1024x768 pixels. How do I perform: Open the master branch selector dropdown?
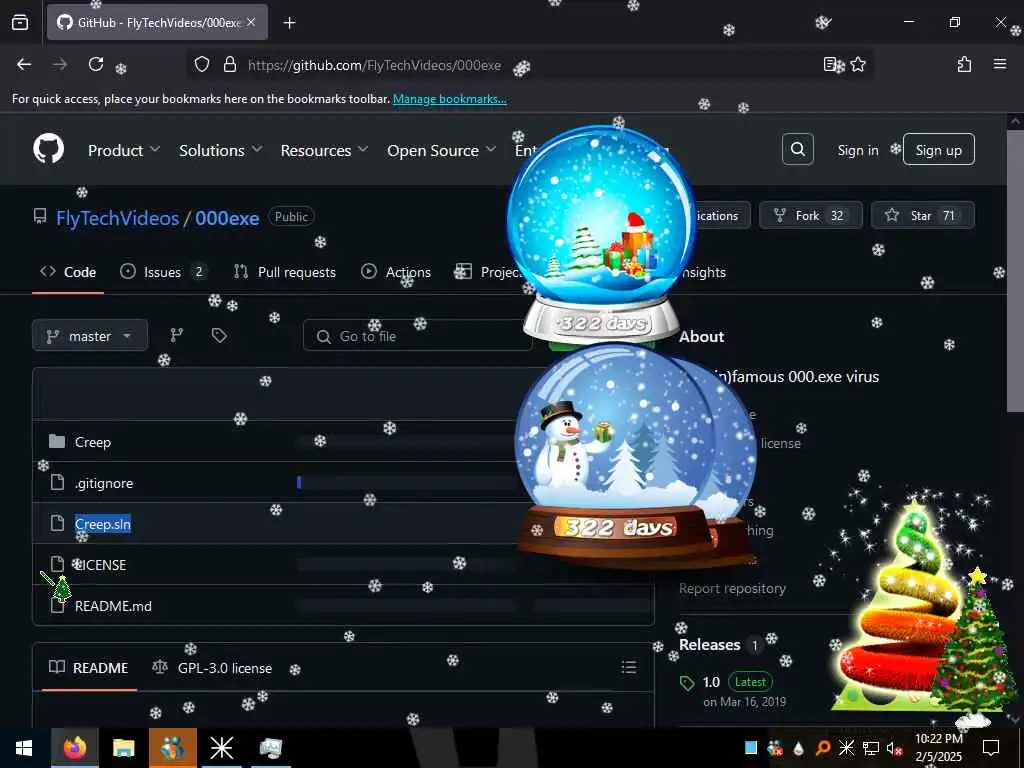coord(90,336)
